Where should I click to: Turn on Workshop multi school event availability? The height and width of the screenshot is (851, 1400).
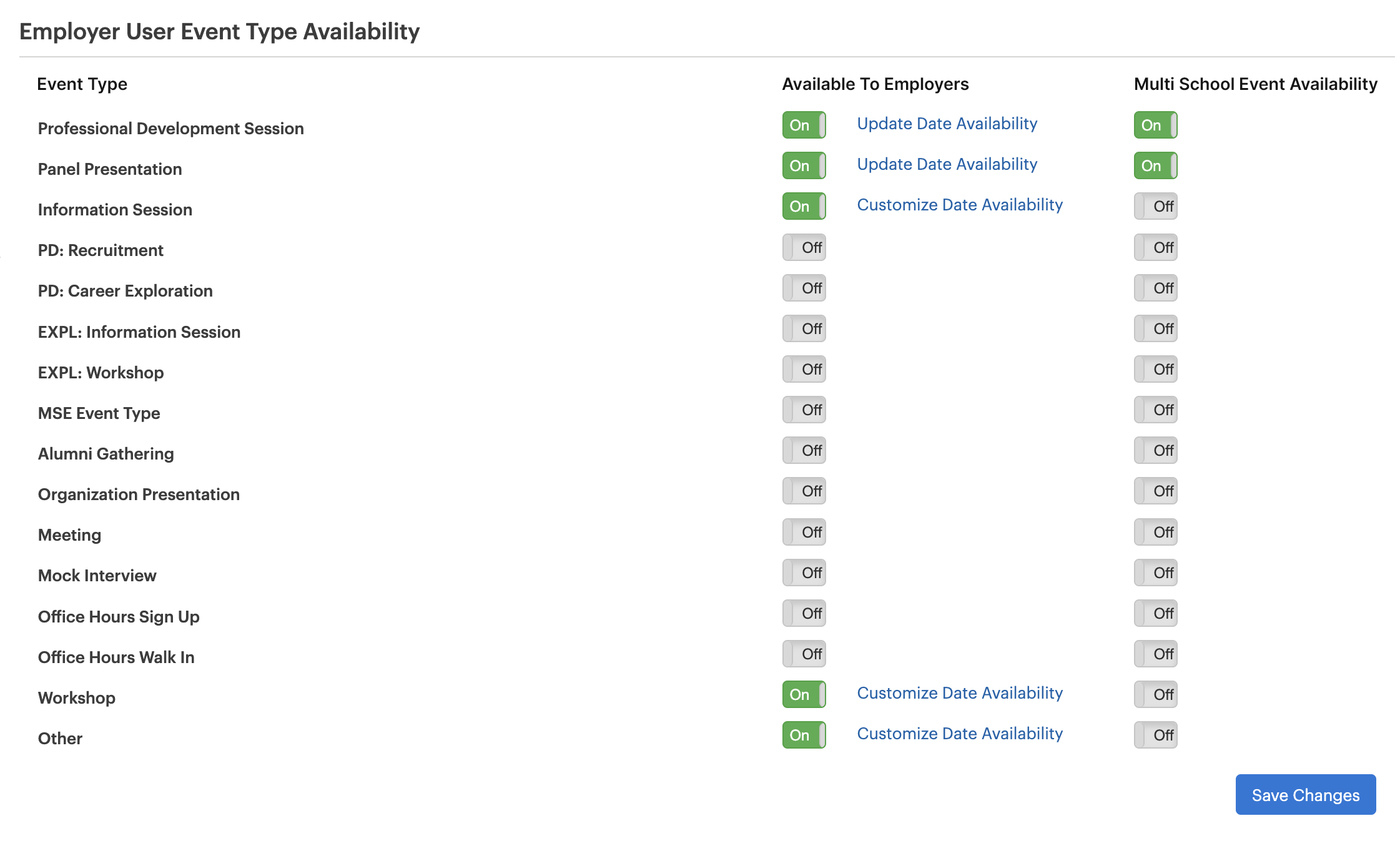(x=1155, y=694)
